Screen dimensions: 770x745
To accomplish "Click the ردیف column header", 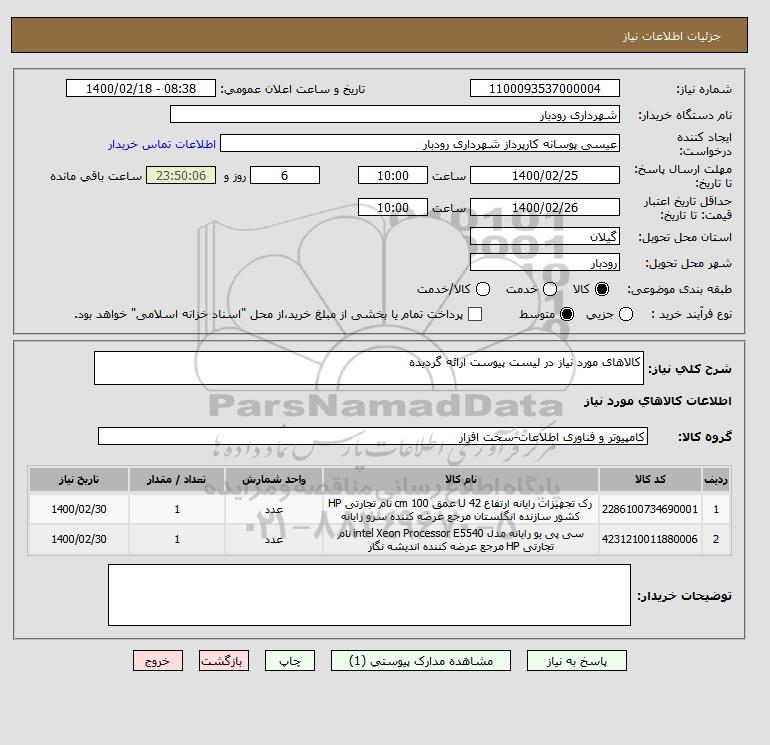I will point(715,479).
